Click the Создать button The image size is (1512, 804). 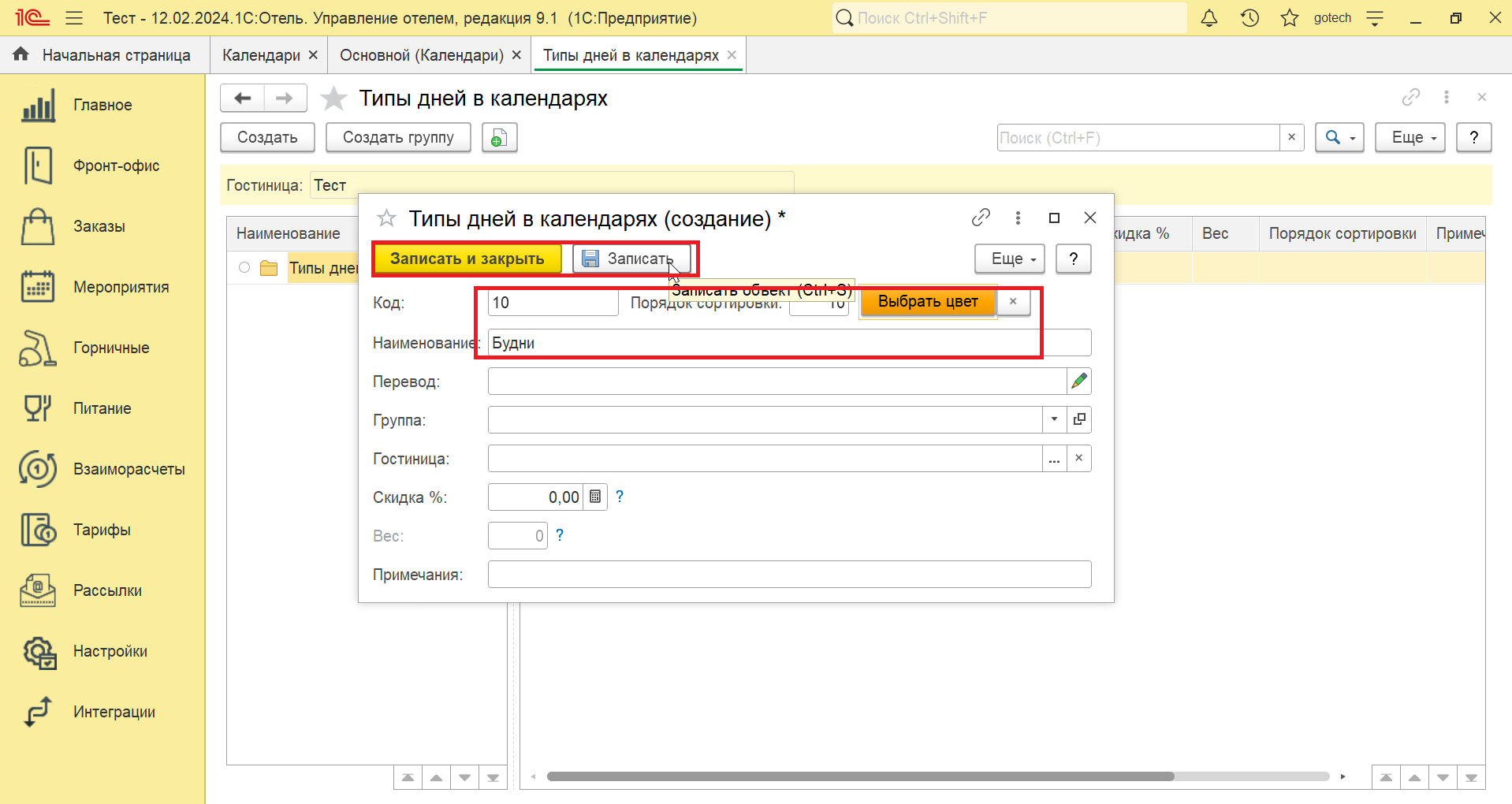(267, 137)
